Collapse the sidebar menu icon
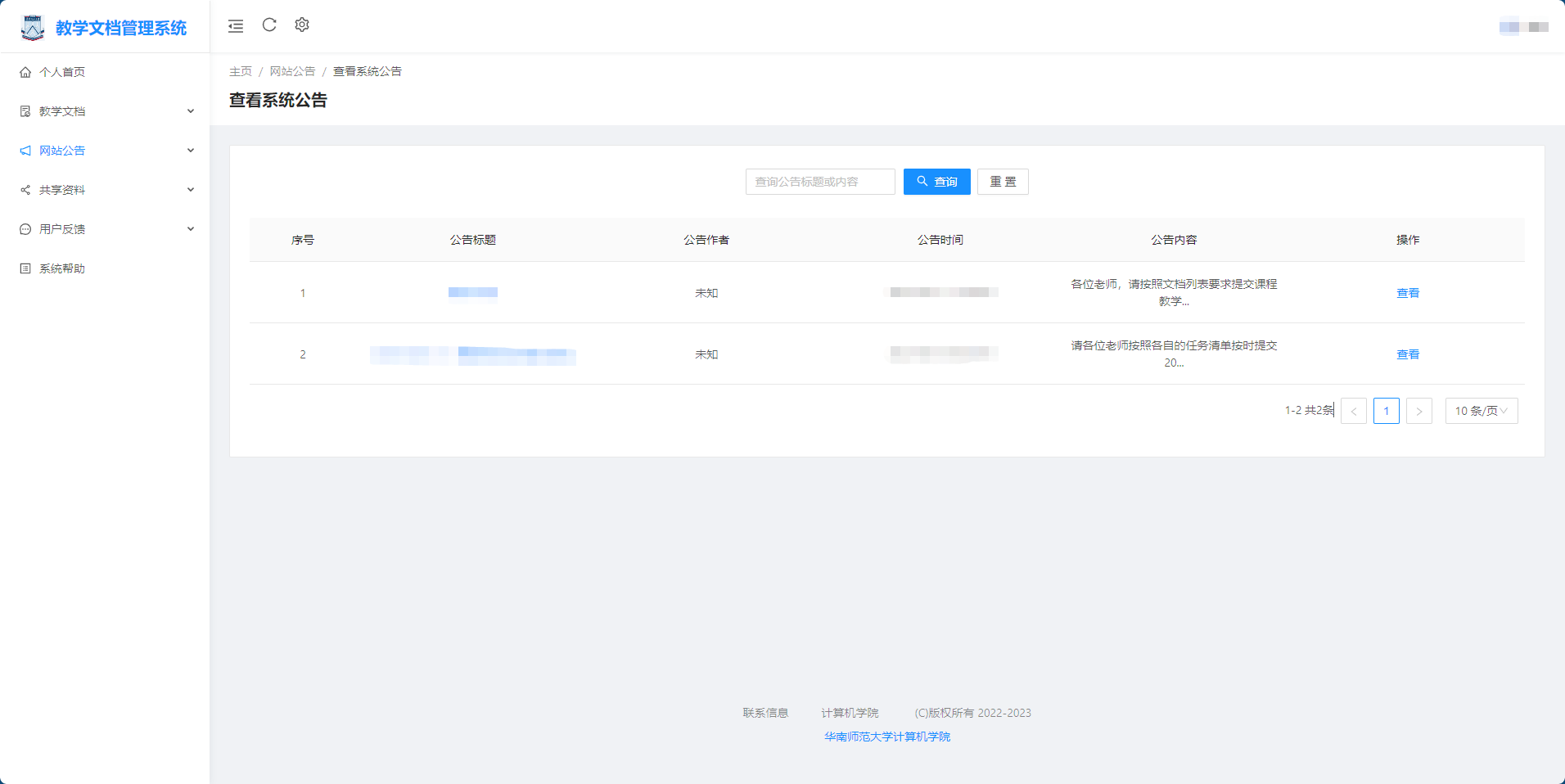 point(236,26)
